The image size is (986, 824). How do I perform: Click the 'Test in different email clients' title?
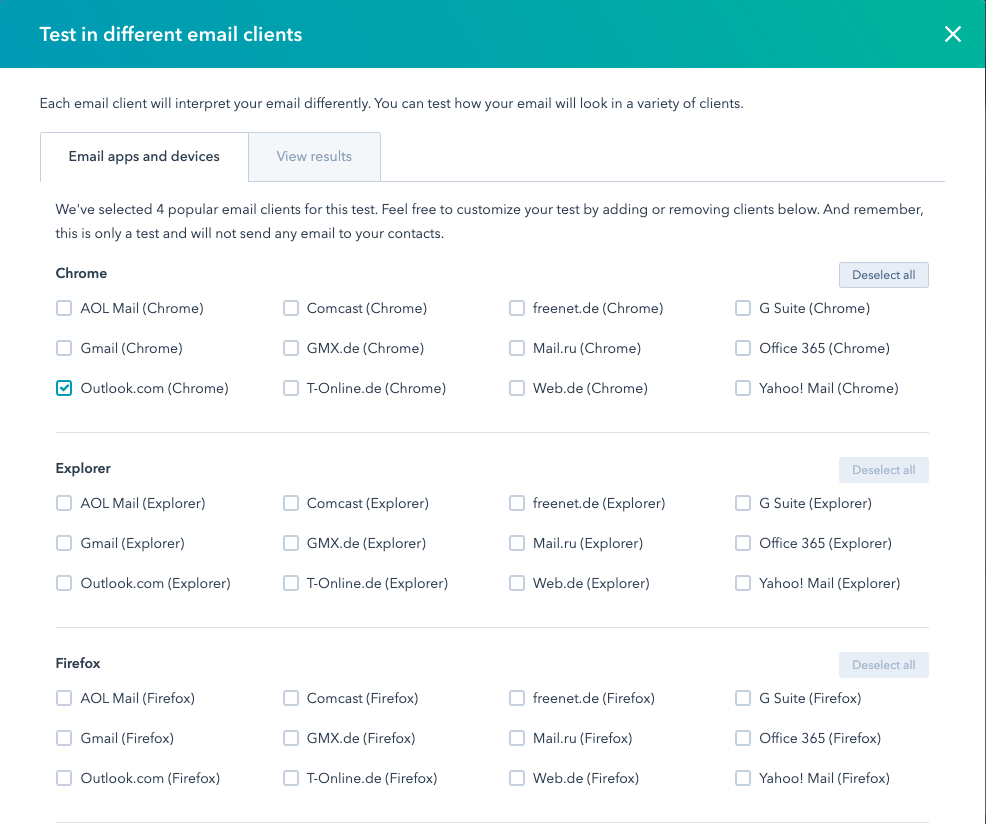tap(170, 34)
